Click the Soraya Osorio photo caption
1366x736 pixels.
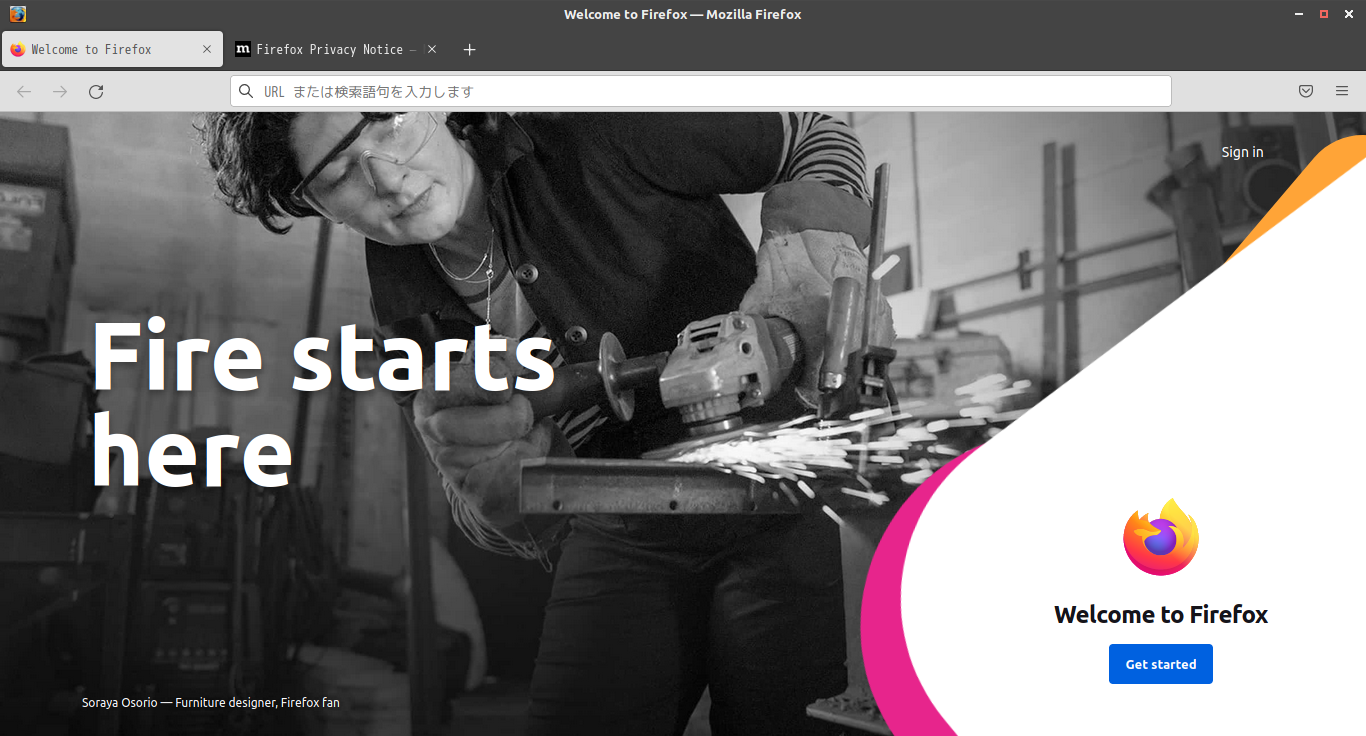pyautogui.click(x=211, y=702)
